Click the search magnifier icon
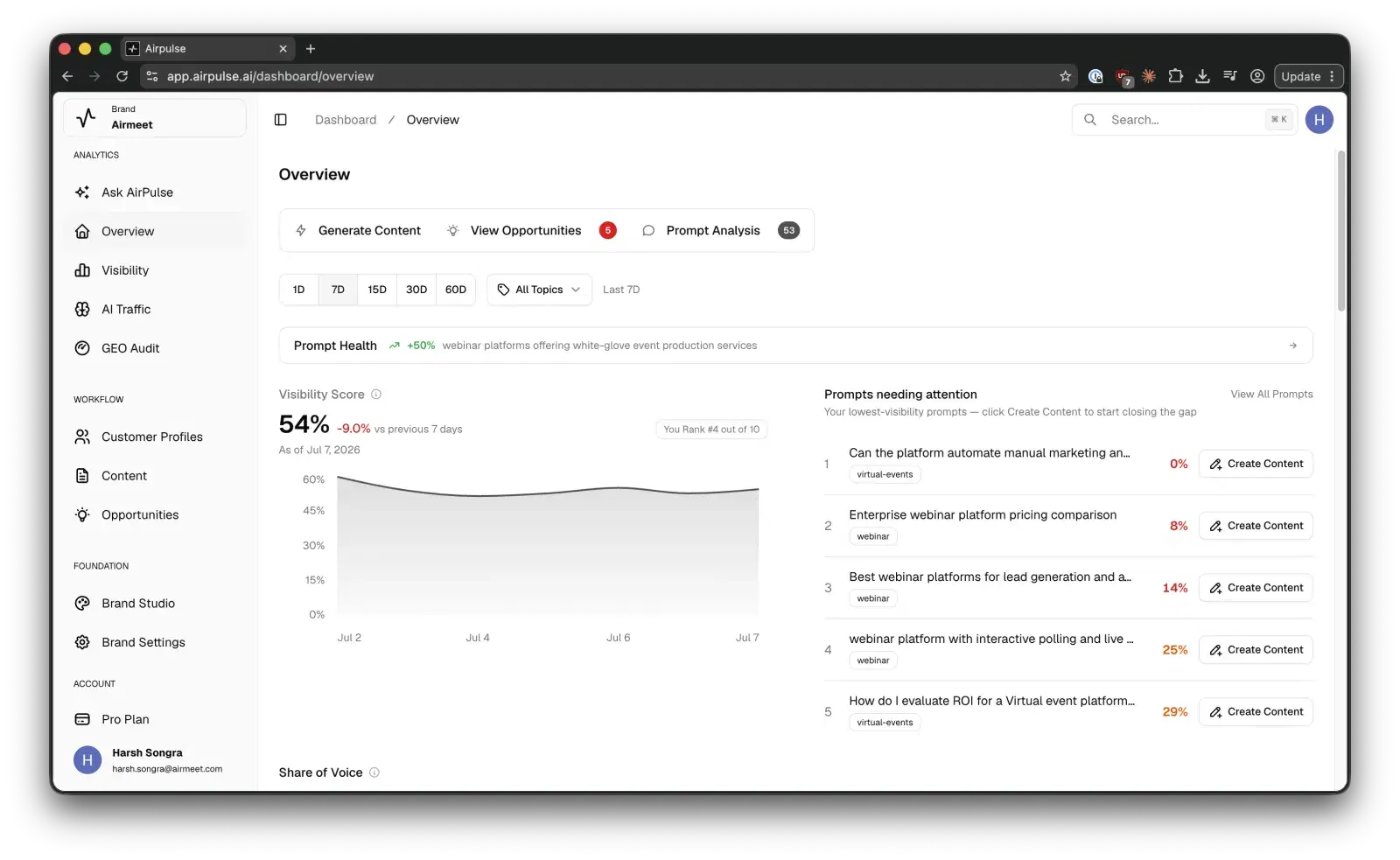 click(1090, 120)
